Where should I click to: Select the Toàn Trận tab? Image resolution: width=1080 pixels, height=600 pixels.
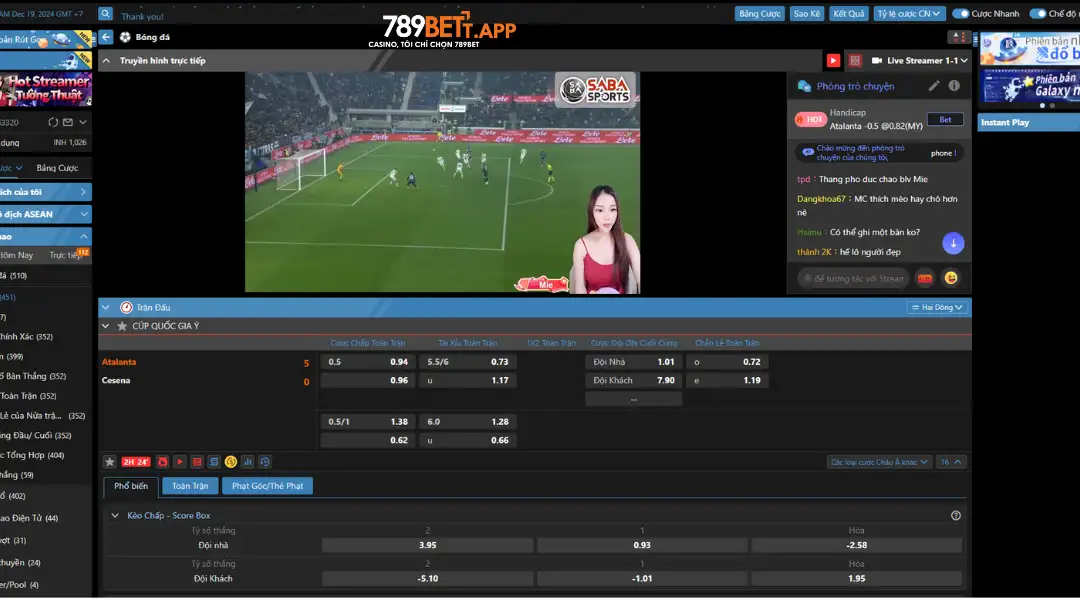[190, 486]
